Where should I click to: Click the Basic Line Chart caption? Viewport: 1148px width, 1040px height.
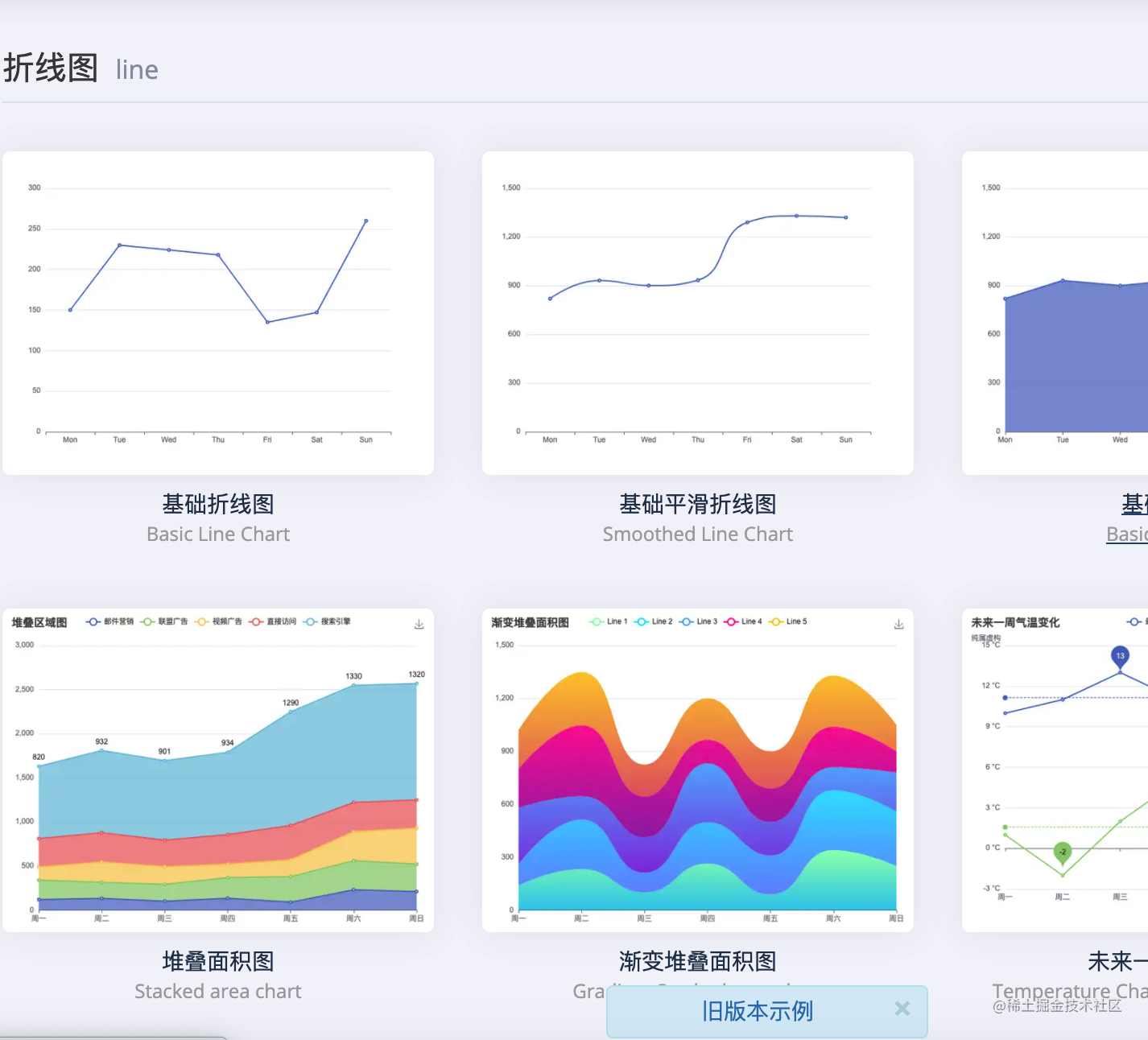tap(218, 534)
